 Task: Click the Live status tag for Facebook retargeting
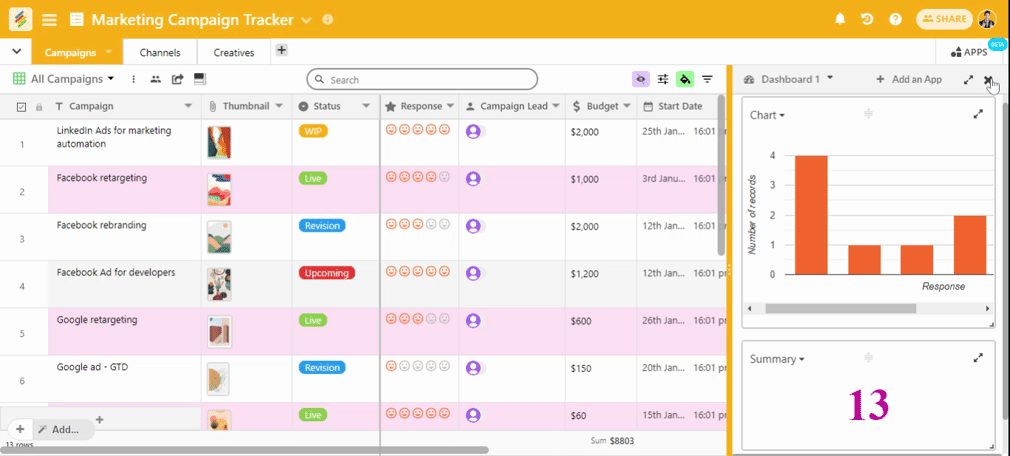[x=312, y=178]
